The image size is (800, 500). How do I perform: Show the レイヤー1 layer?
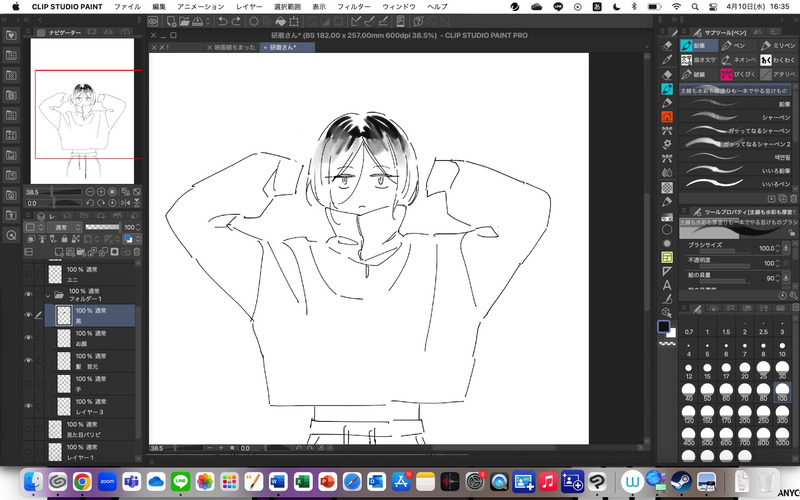(x=28, y=452)
